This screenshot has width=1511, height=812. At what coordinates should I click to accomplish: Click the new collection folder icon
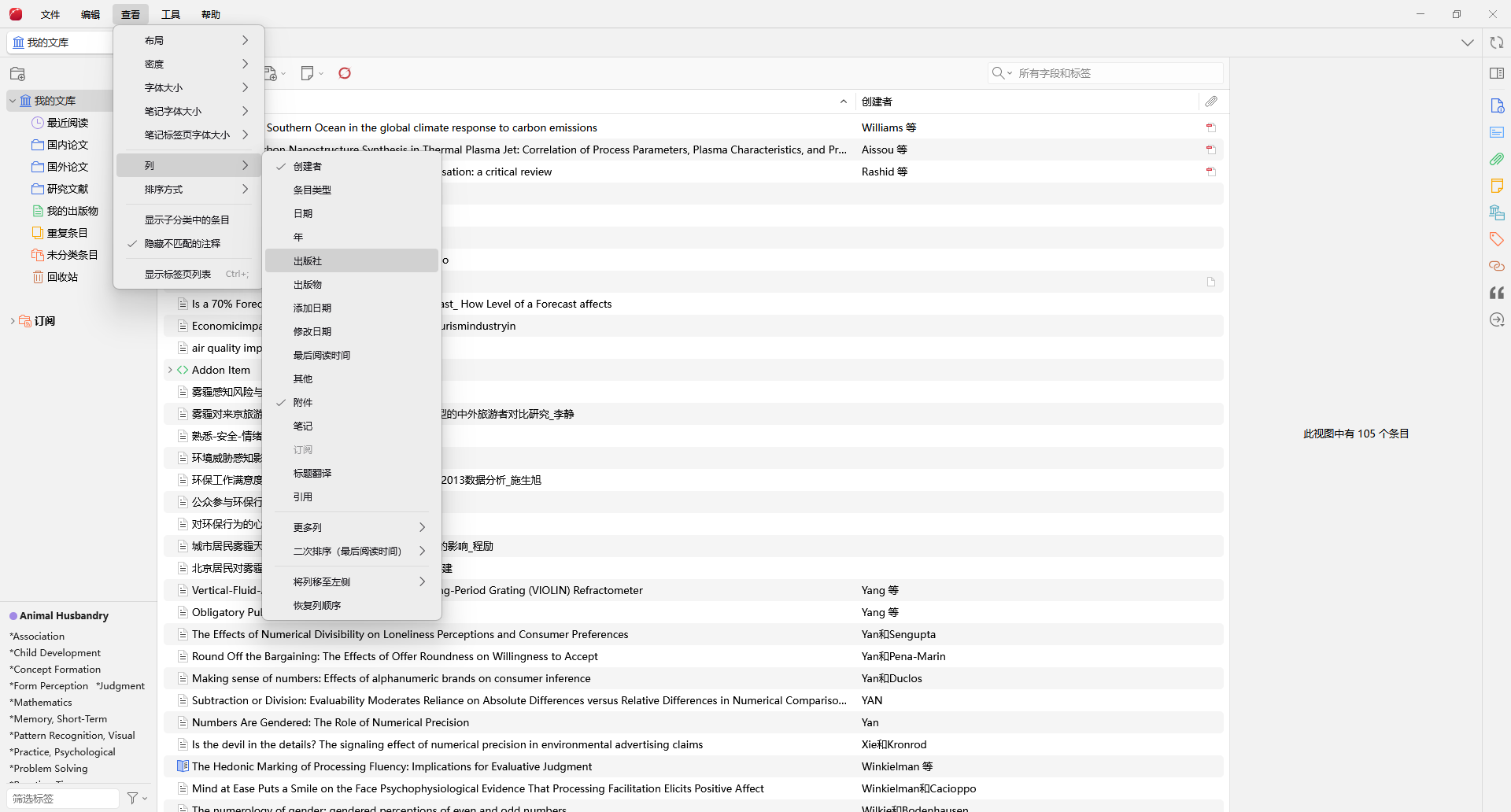pos(18,74)
